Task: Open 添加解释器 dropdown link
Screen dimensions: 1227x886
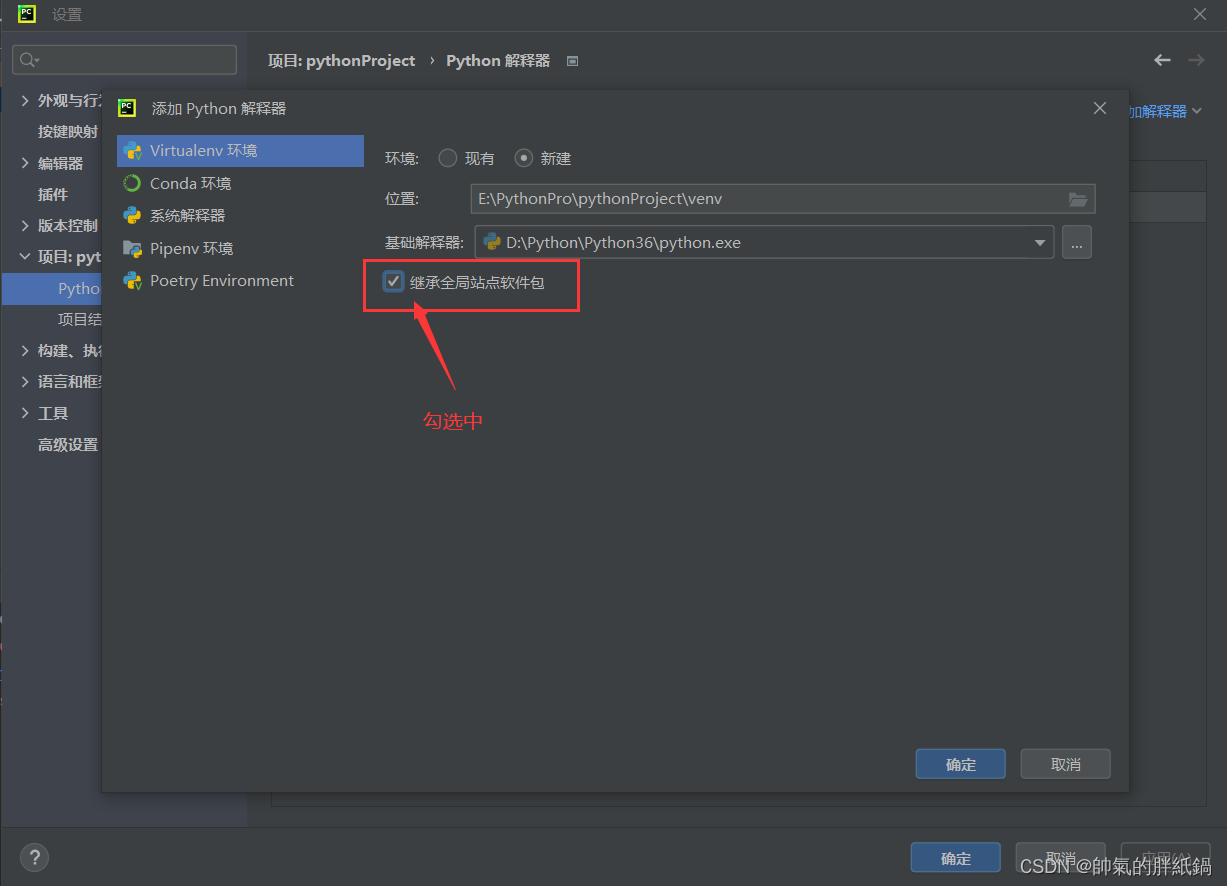Action: tap(1166, 111)
